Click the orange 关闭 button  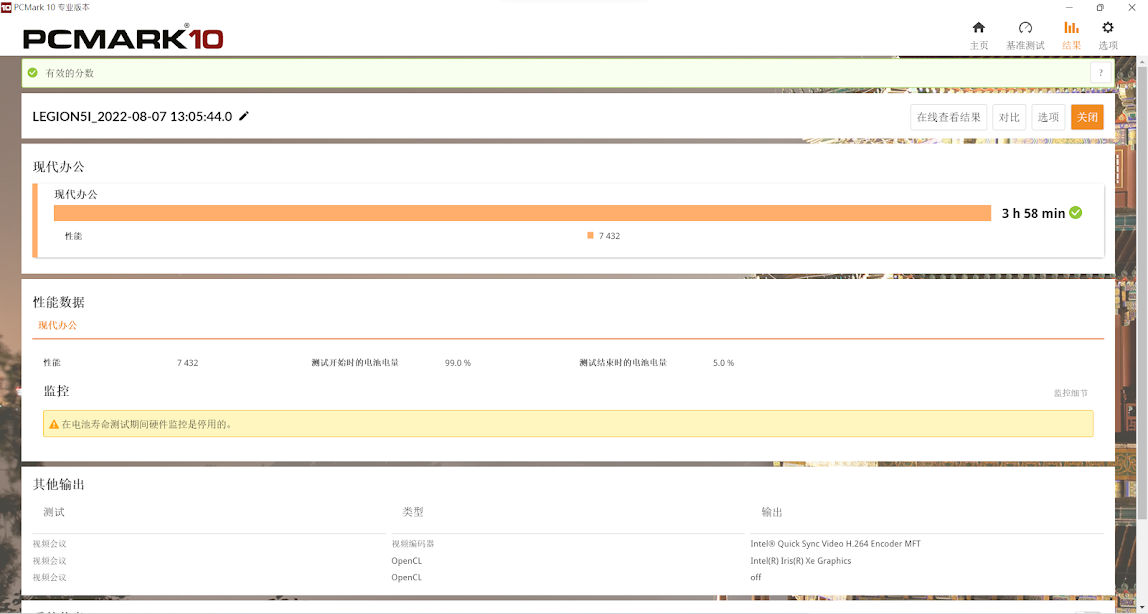1087,117
